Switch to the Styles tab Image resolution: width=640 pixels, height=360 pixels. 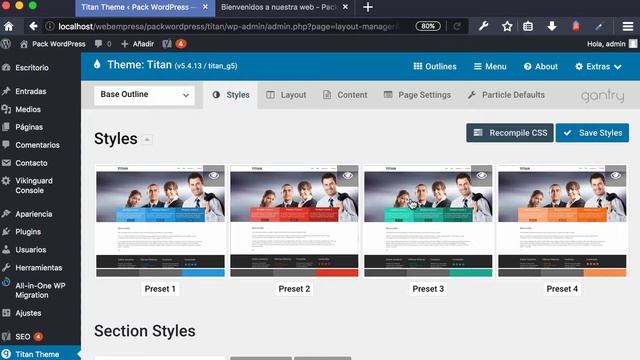coord(231,95)
